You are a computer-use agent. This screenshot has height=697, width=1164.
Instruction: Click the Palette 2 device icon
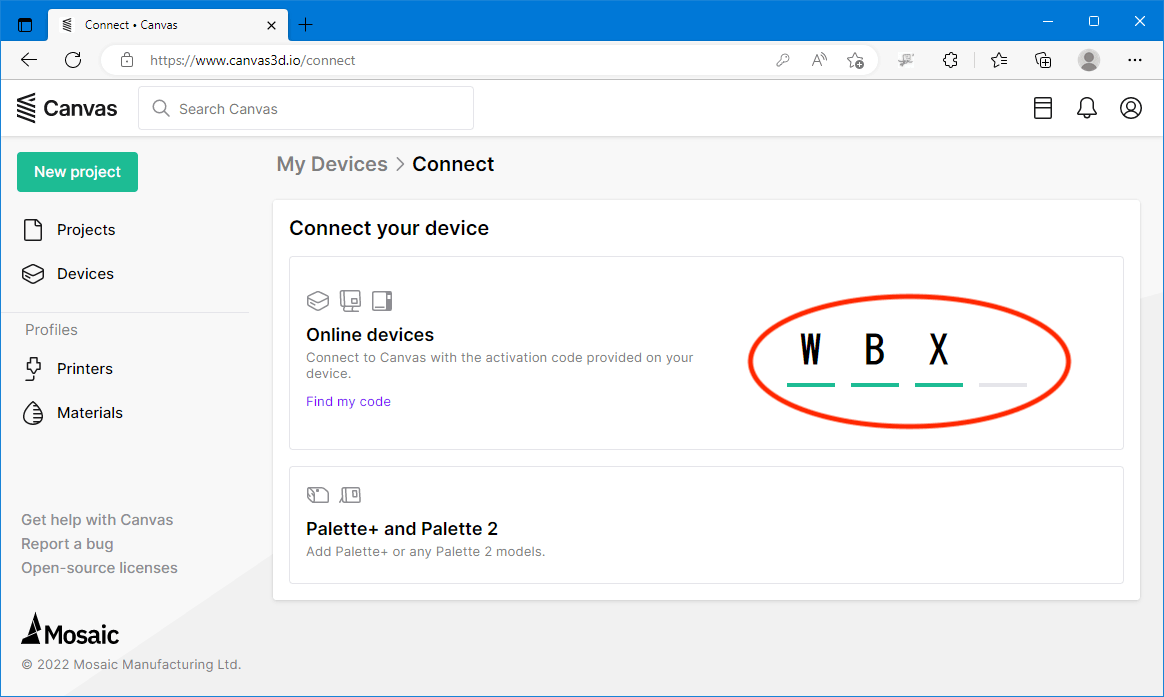click(350, 495)
